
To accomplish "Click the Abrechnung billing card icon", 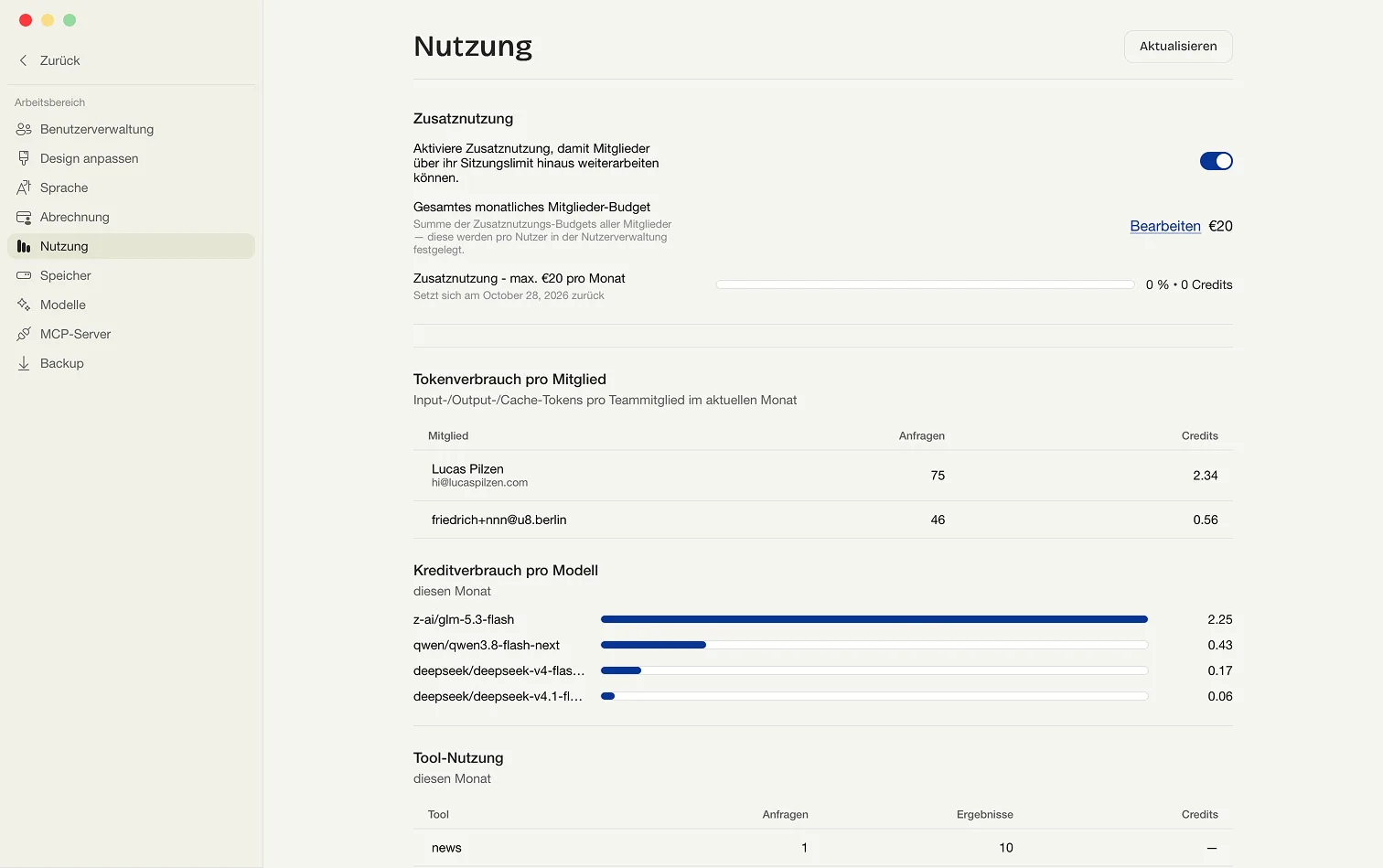I will (x=24, y=217).
